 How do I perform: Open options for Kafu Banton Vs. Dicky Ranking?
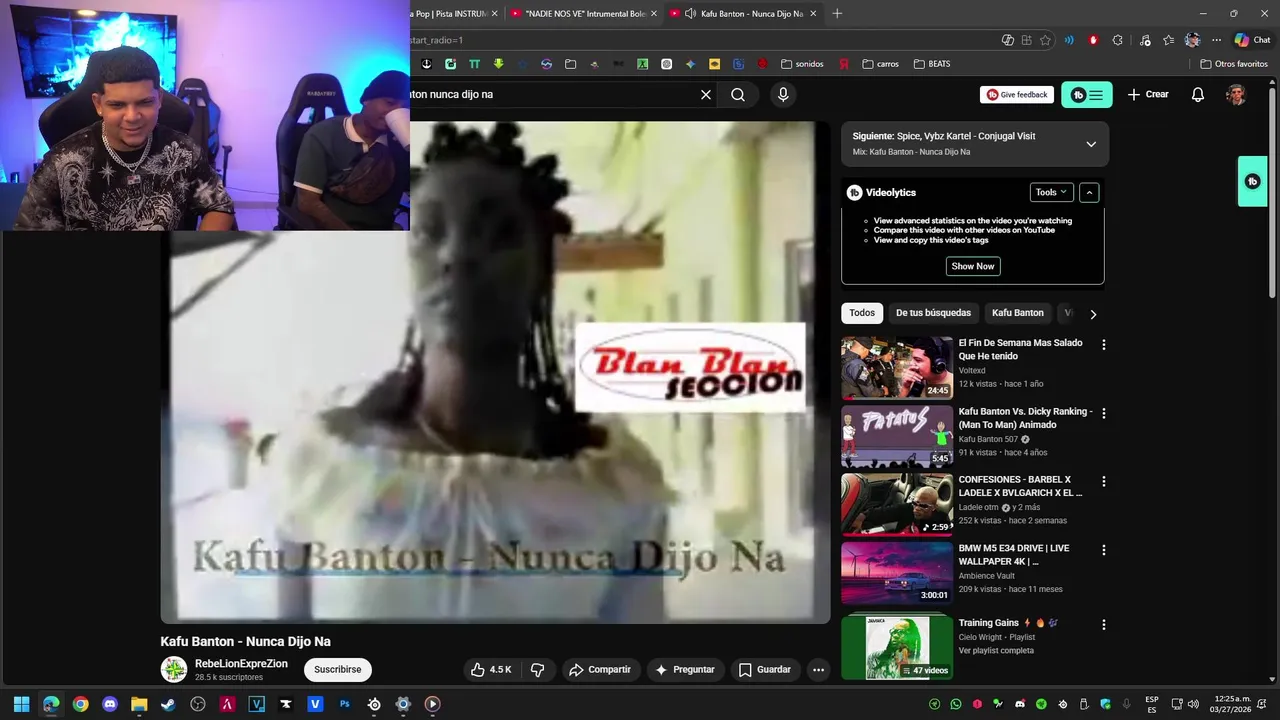click(x=1104, y=413)
